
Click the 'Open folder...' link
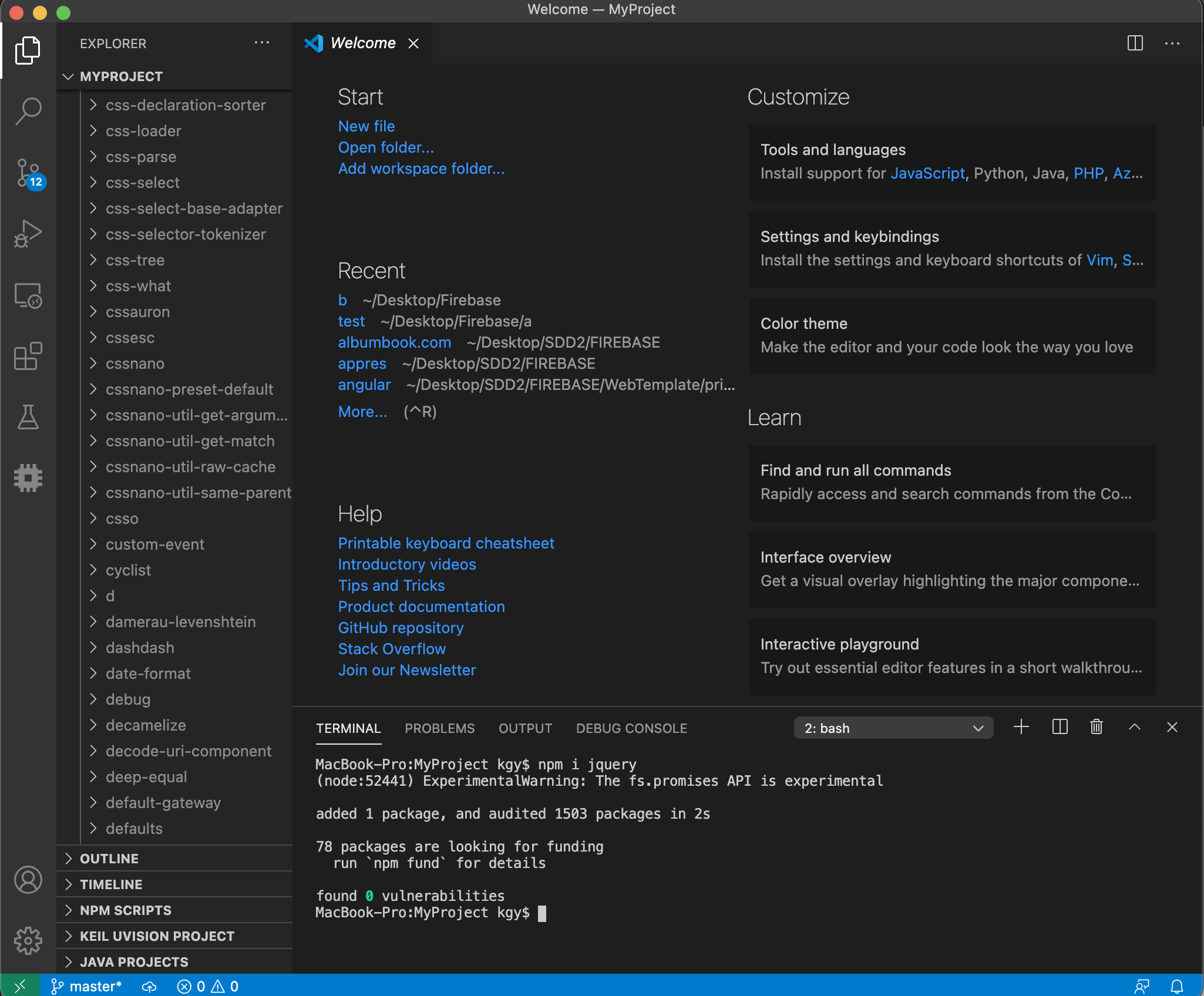point(386,147)
